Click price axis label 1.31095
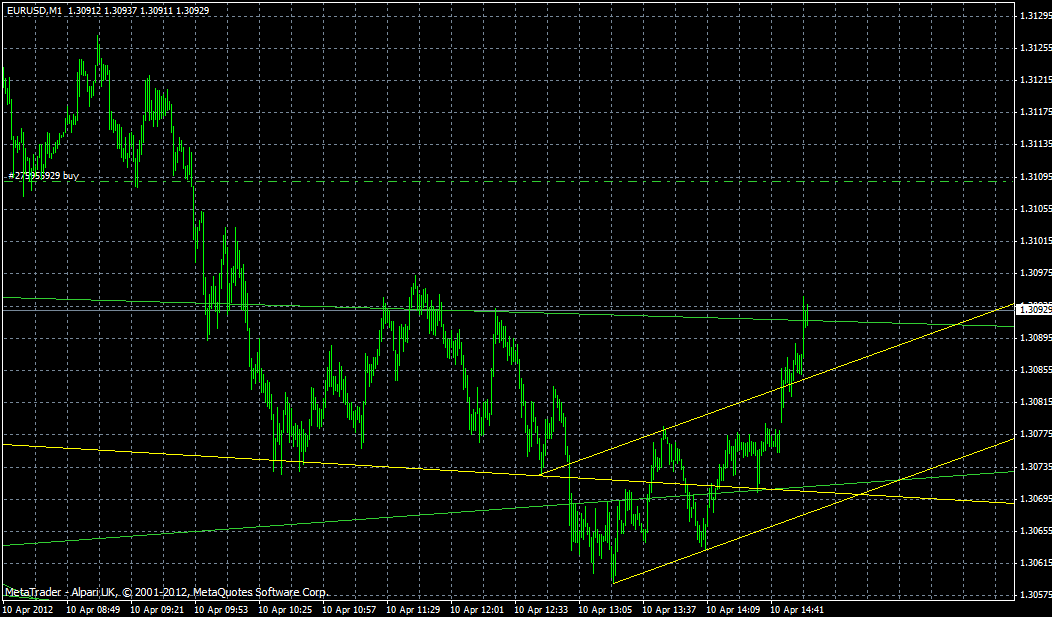Image resolution: width=1052 pixels, height=617 pixels. [1034, 176]
